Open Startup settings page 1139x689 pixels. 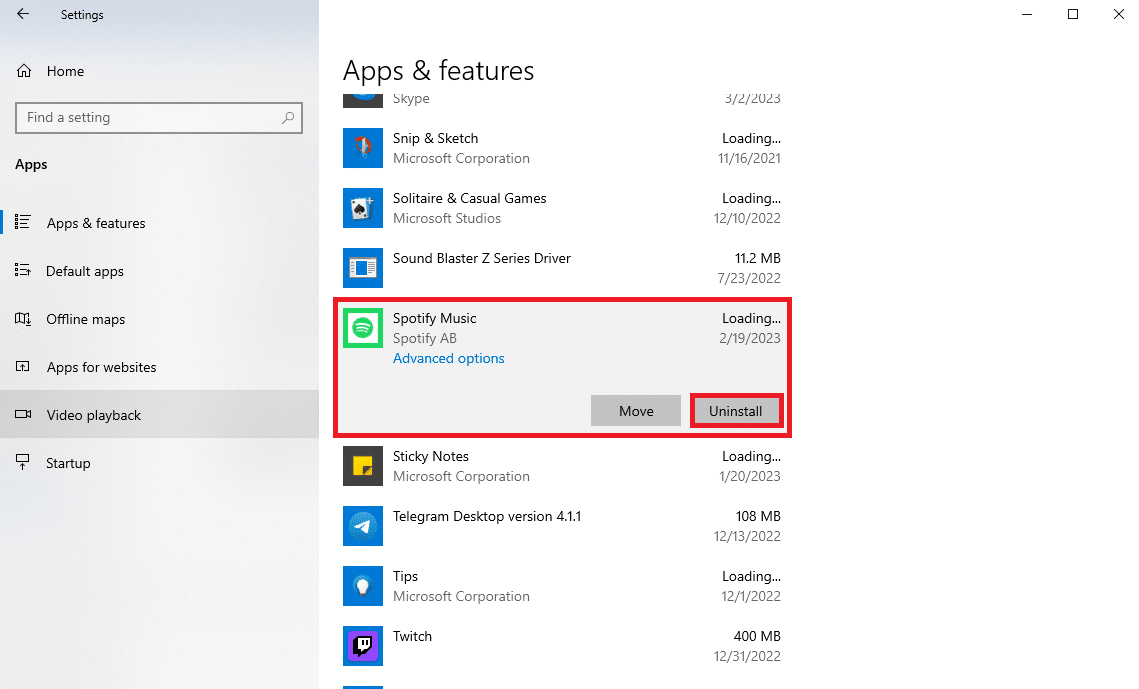click(159, 462)
